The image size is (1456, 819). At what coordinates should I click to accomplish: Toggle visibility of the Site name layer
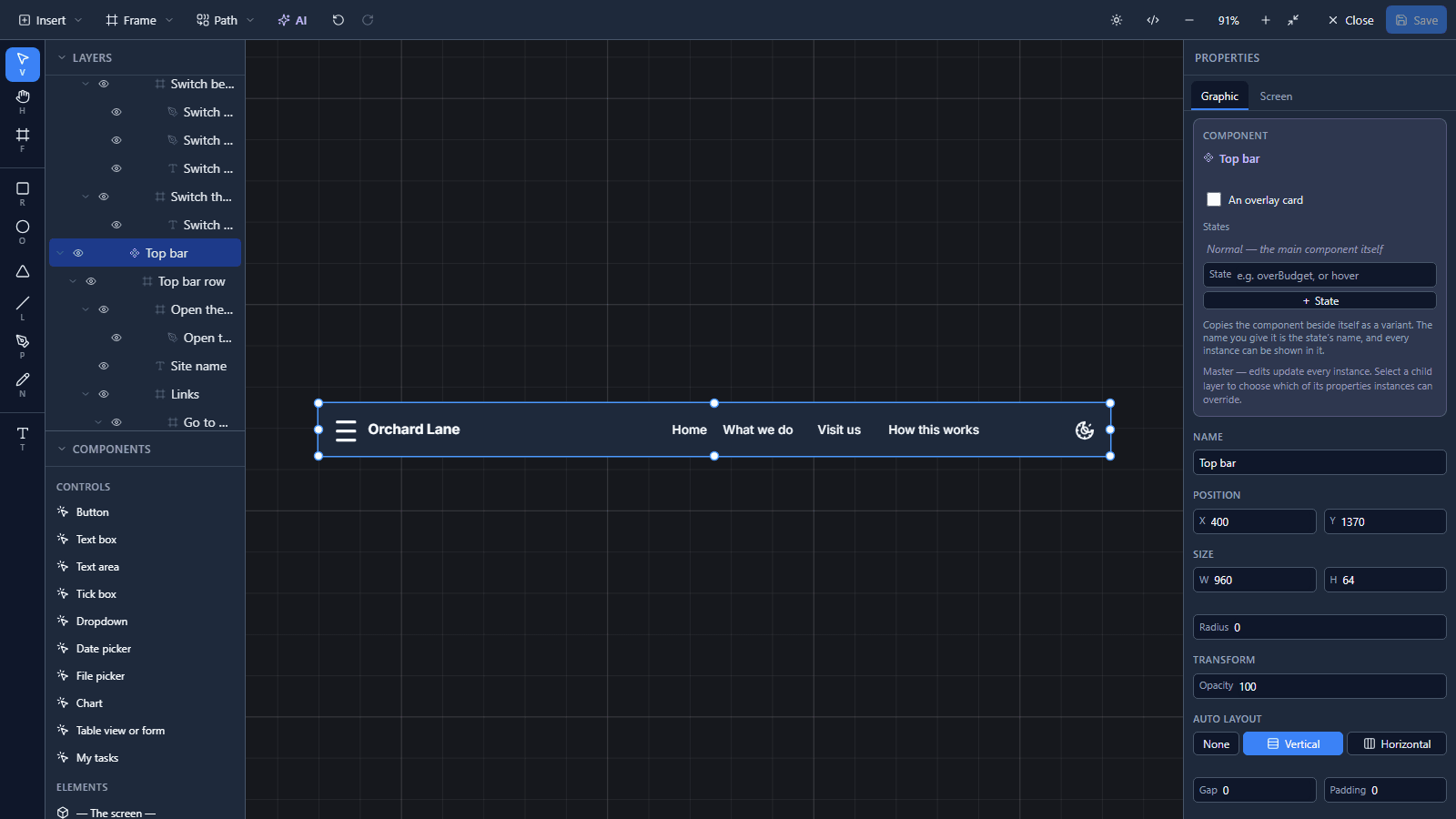104,366
